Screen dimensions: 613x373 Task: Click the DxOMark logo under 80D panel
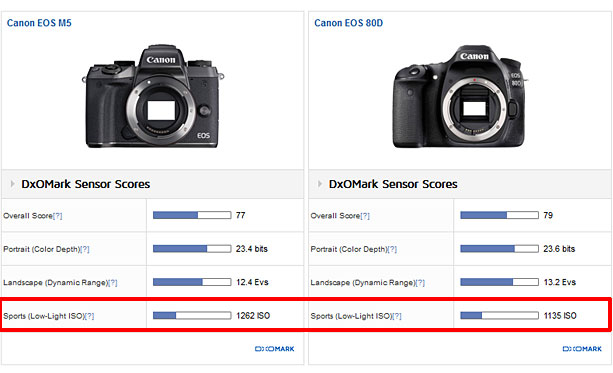(582, 349)
